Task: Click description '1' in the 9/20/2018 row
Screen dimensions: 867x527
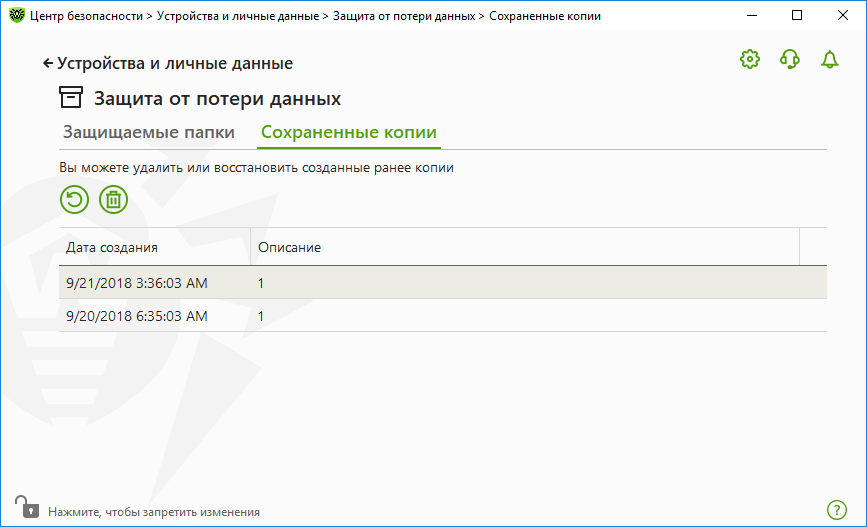Action: 261,316
